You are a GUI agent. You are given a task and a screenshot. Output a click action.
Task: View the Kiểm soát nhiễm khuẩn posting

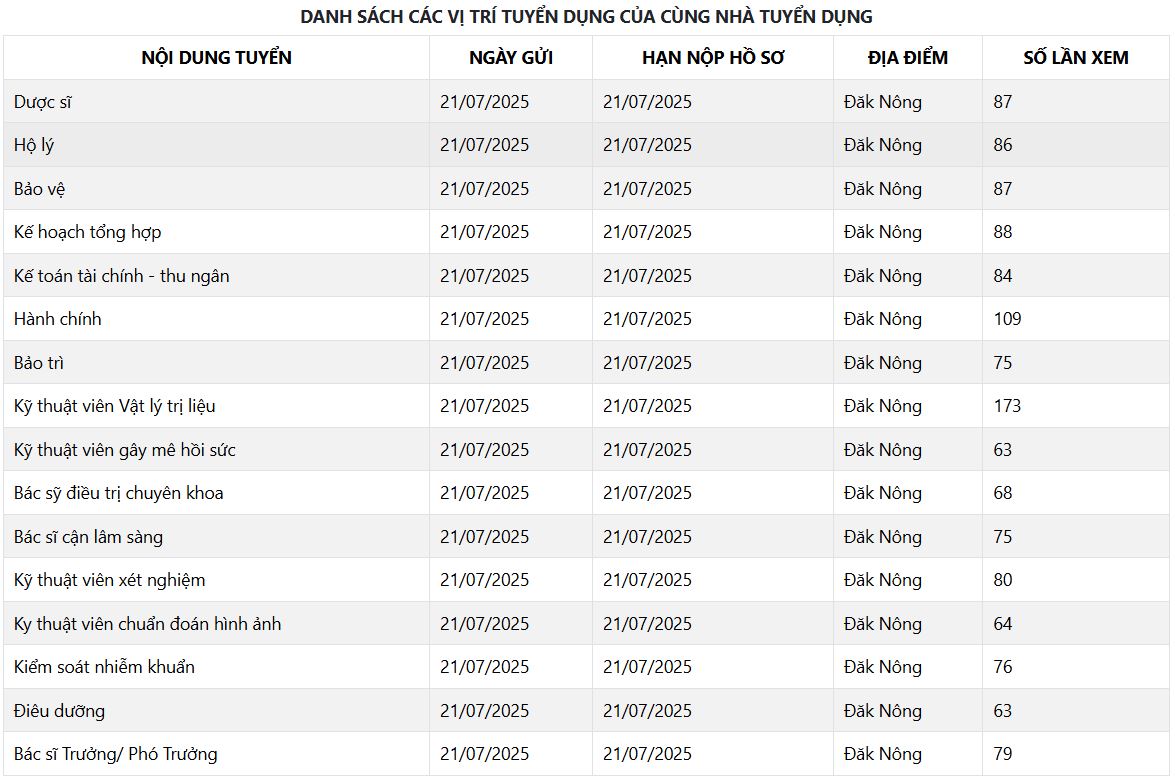(104, 667)
